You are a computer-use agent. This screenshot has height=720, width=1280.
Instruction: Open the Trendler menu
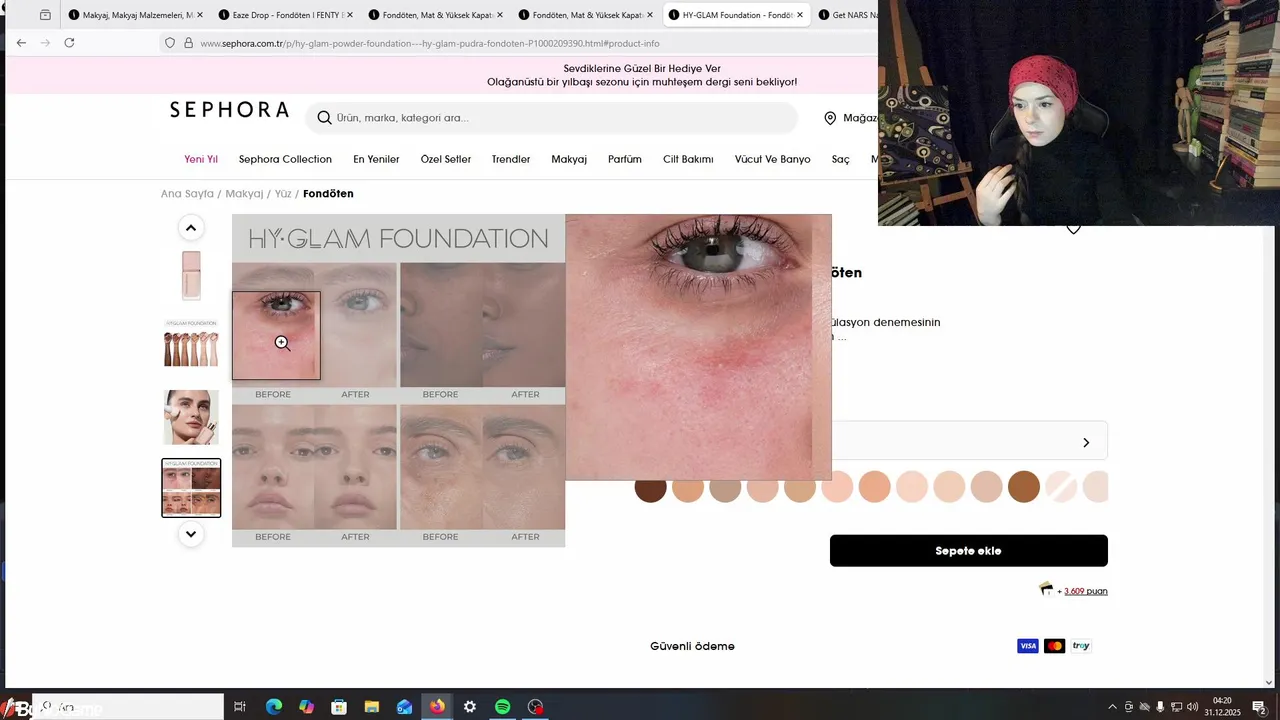[511, 159]
